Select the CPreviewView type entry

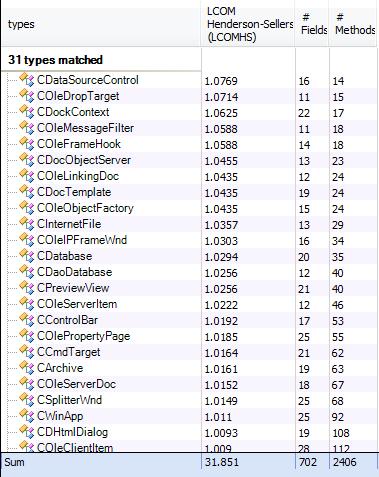point(73,288)
